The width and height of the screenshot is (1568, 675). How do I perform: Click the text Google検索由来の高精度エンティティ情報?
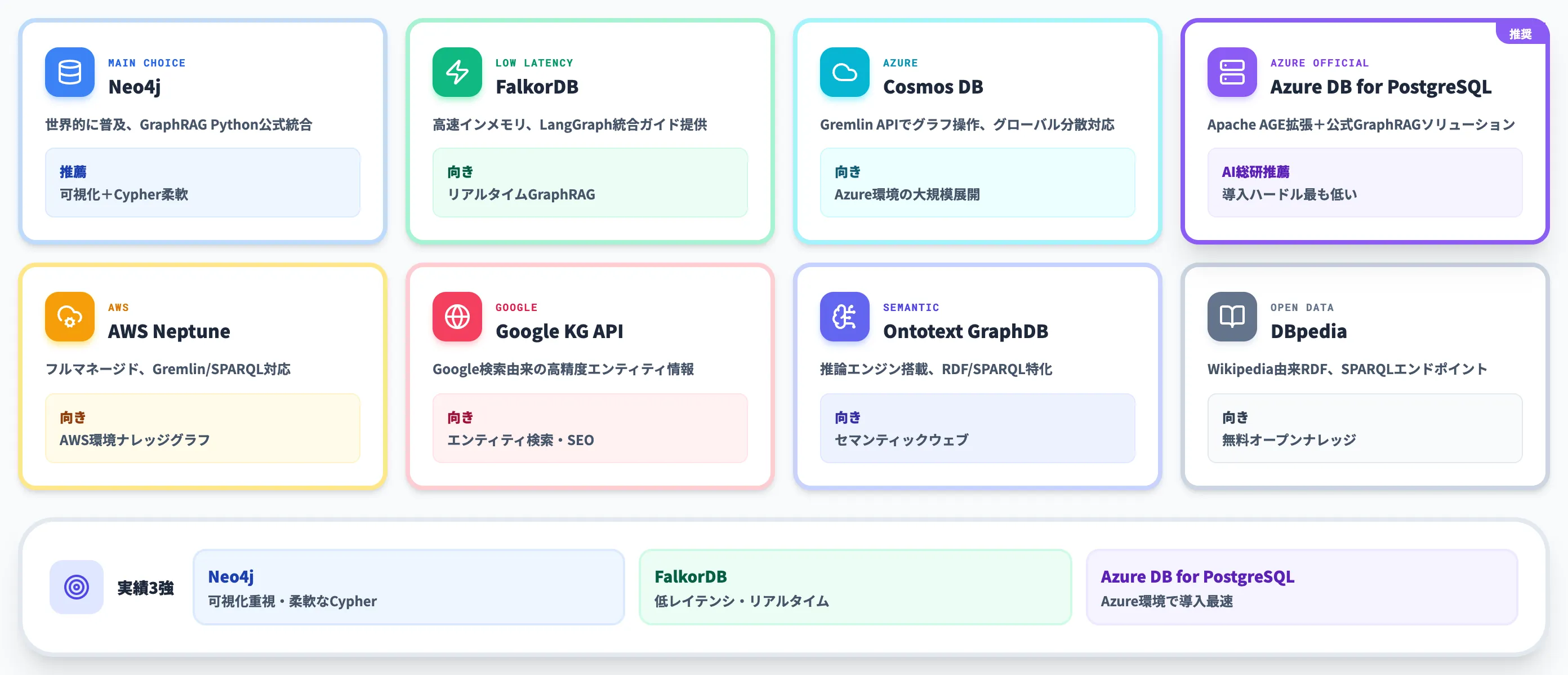[x=563, y=369]
